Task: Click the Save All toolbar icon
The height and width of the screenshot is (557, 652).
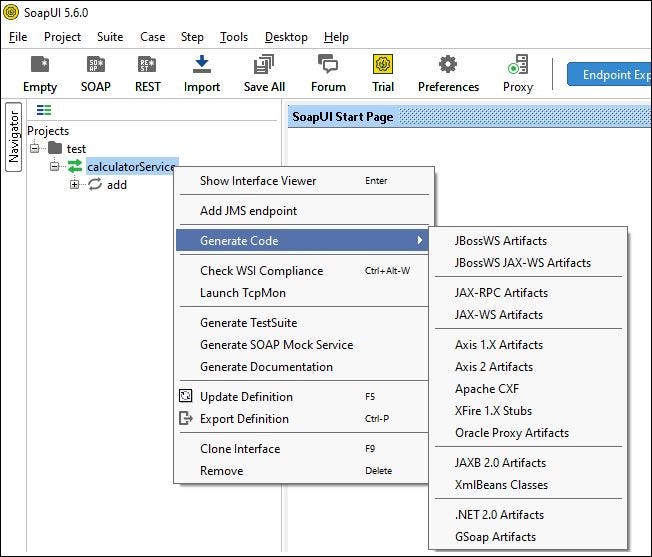Action: point(264,64)
